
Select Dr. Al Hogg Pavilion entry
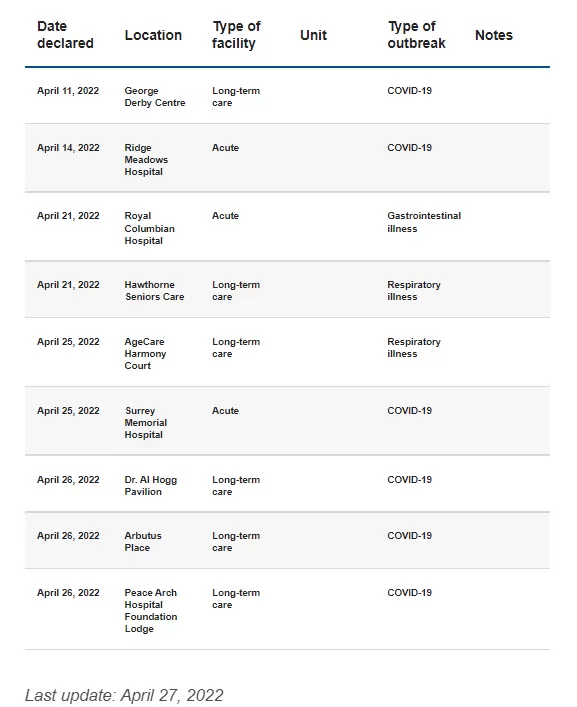click(x=151, y=486)
